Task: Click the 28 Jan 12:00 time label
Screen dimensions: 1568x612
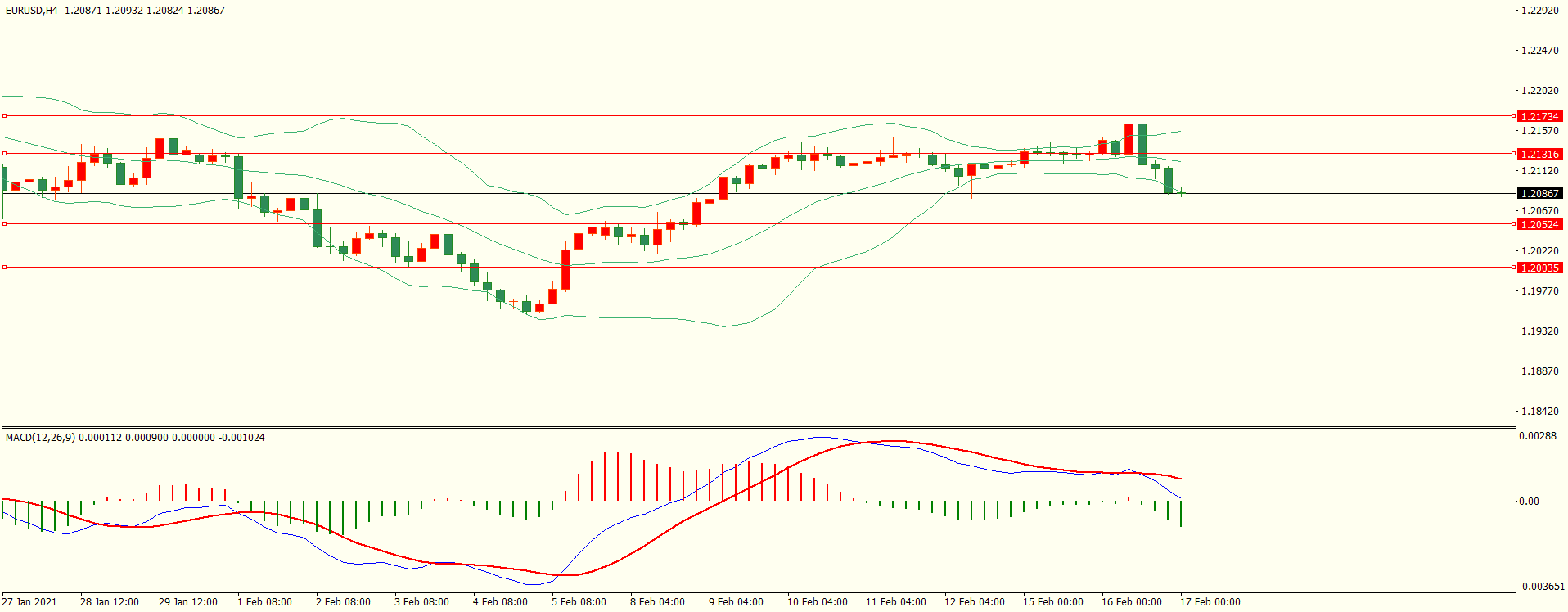Action: [110, 602]
